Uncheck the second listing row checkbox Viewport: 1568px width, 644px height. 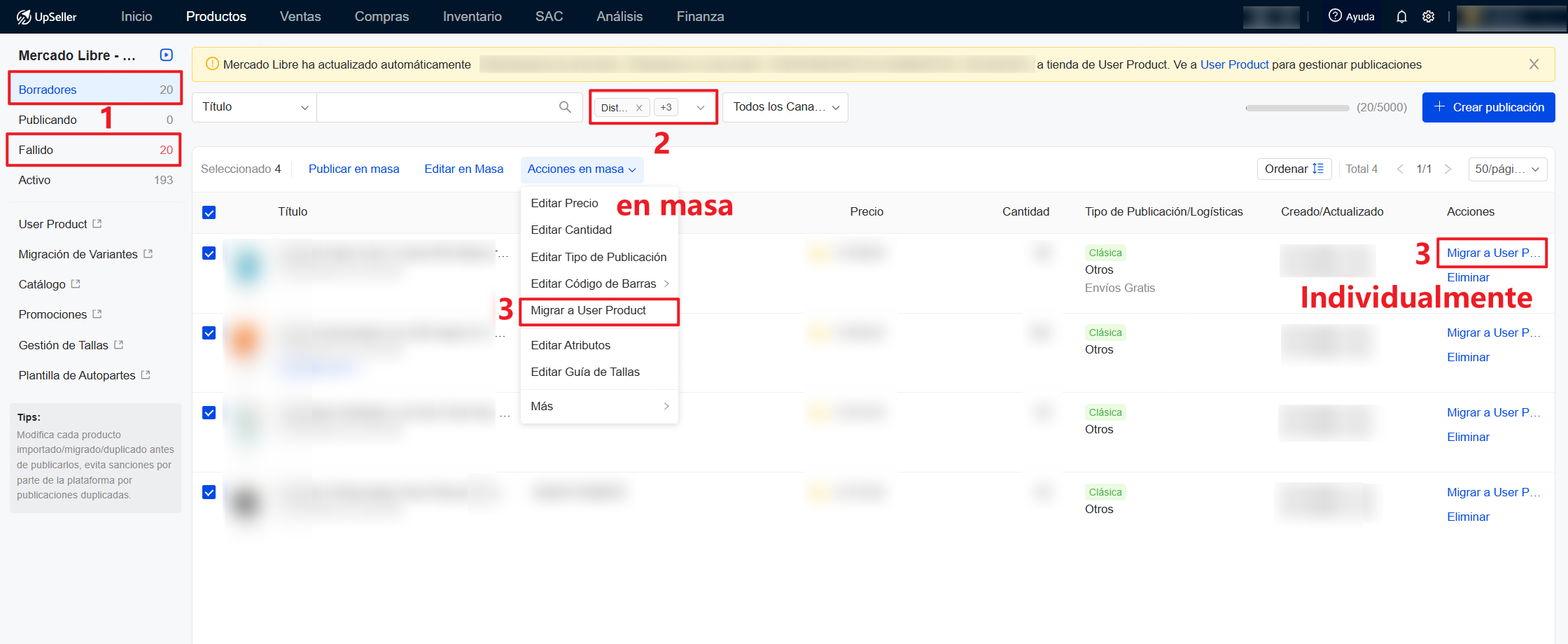209,333
